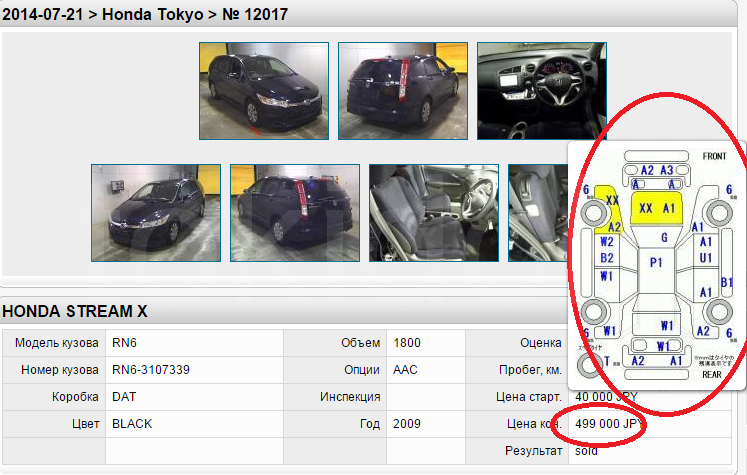This screenshot has height=475, width=747.
Task: Open the second-row front angle car photo
Action: pyautogui.click(x=156, y=213)
